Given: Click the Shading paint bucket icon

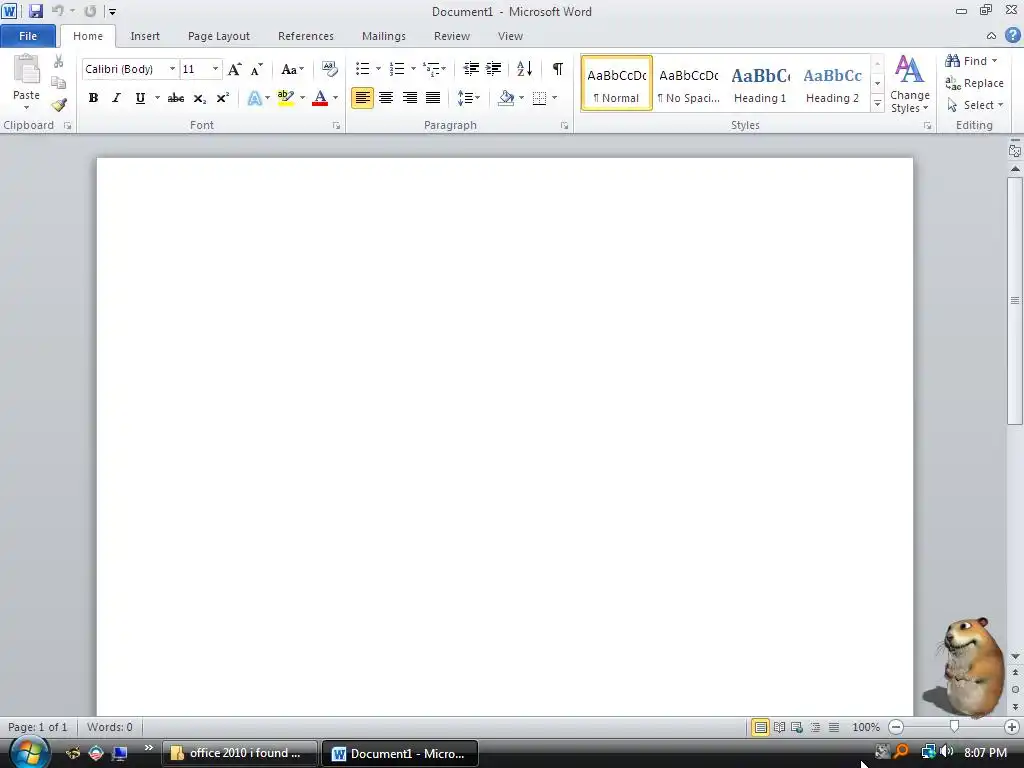Looking at the screenshot, I should [506, 98].
